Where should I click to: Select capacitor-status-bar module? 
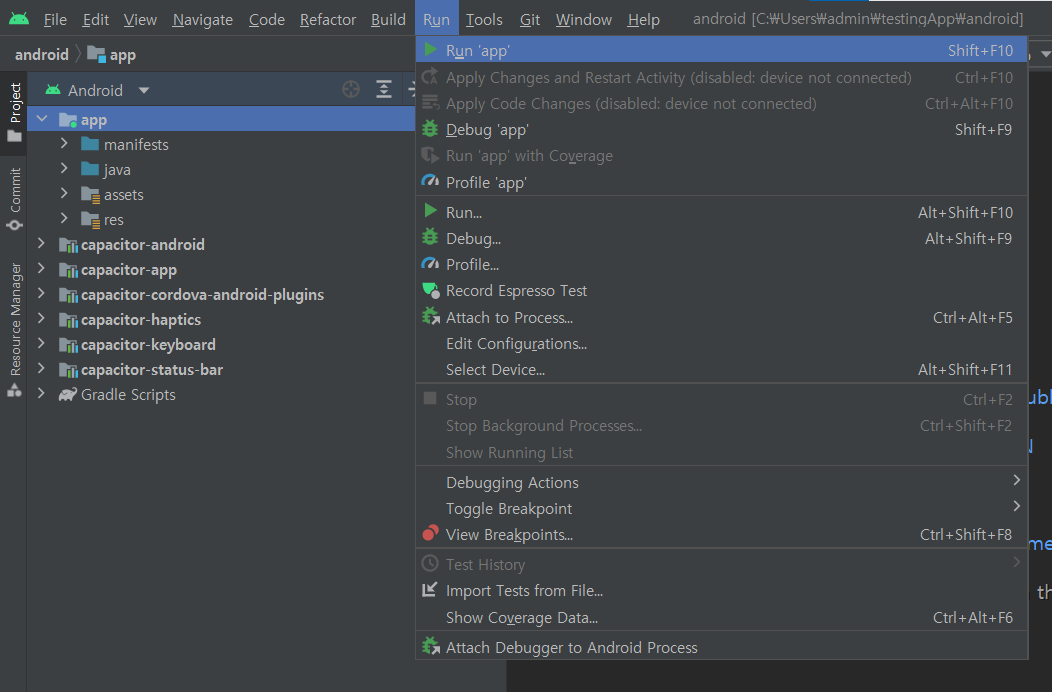tap(152, 370)
